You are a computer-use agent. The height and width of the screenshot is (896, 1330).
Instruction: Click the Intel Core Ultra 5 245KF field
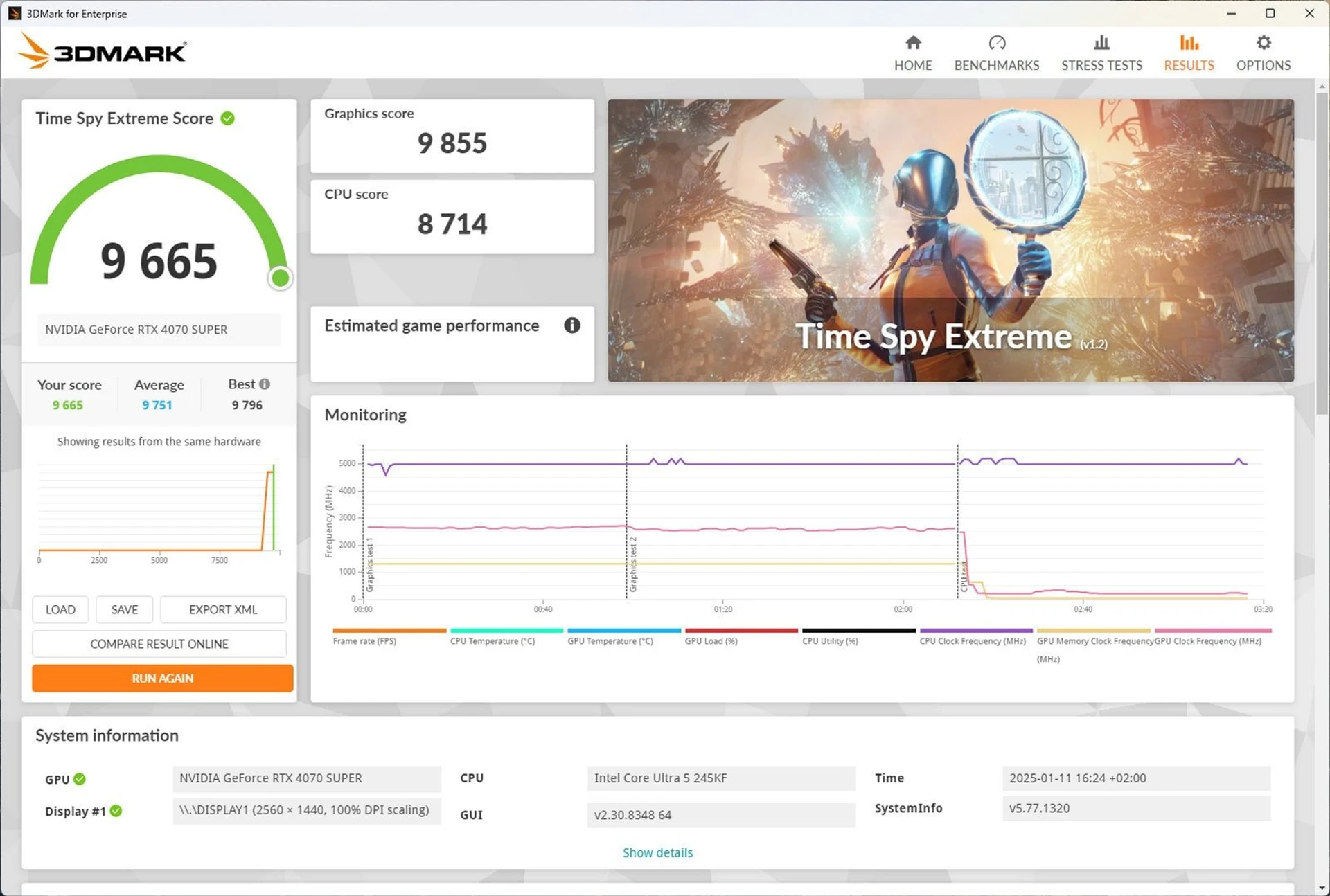click(721, 778)
